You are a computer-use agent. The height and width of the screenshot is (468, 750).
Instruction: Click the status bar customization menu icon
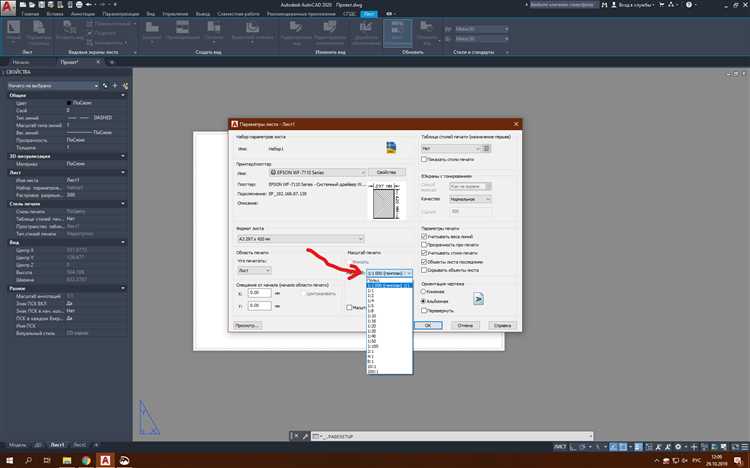744,447
